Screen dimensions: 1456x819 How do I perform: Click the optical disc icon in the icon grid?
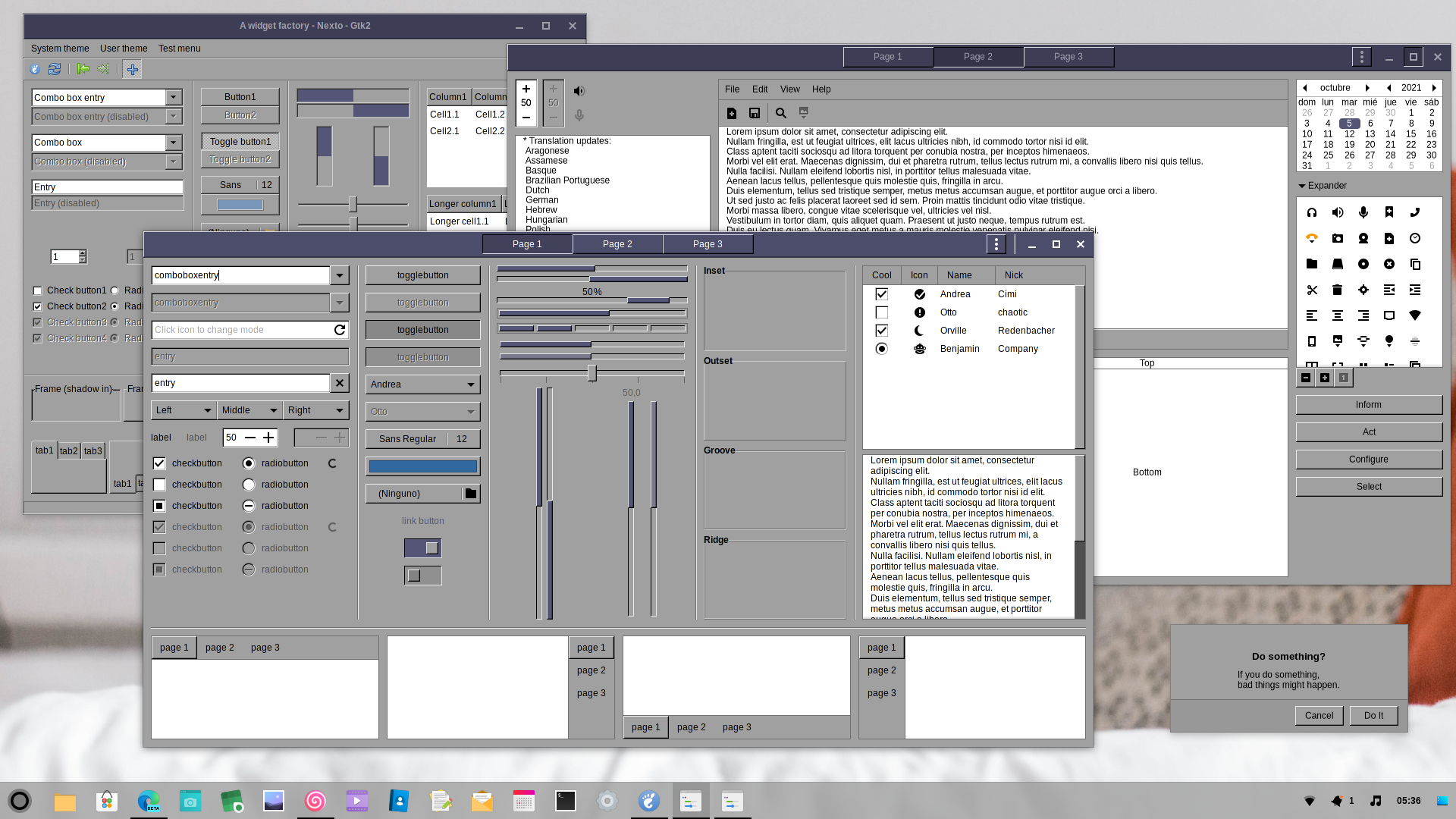1363,264
